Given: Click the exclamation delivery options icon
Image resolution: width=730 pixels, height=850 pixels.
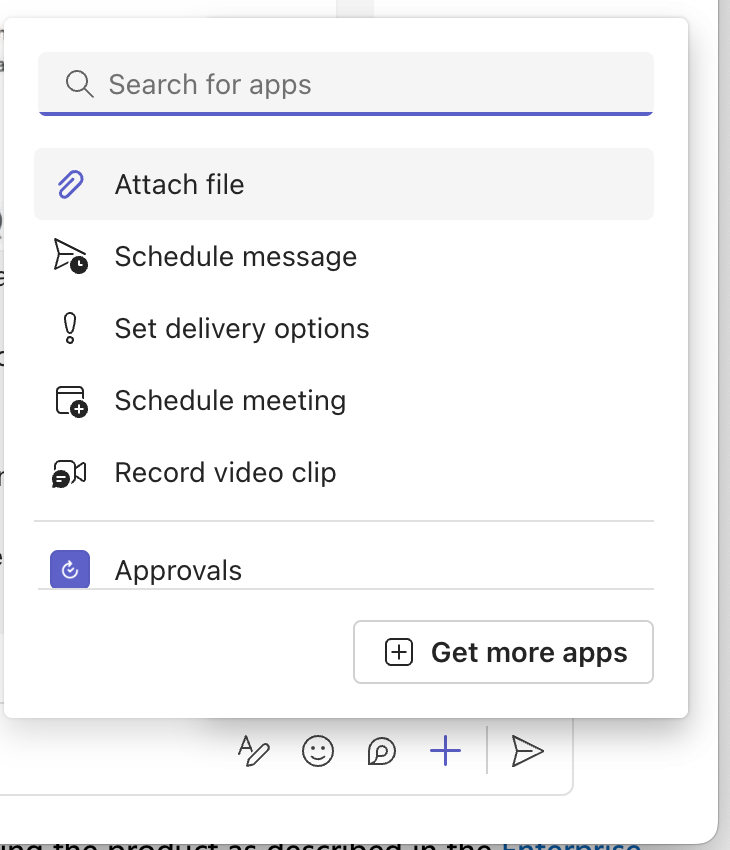Looking at the screenshot, I should 70,329.
